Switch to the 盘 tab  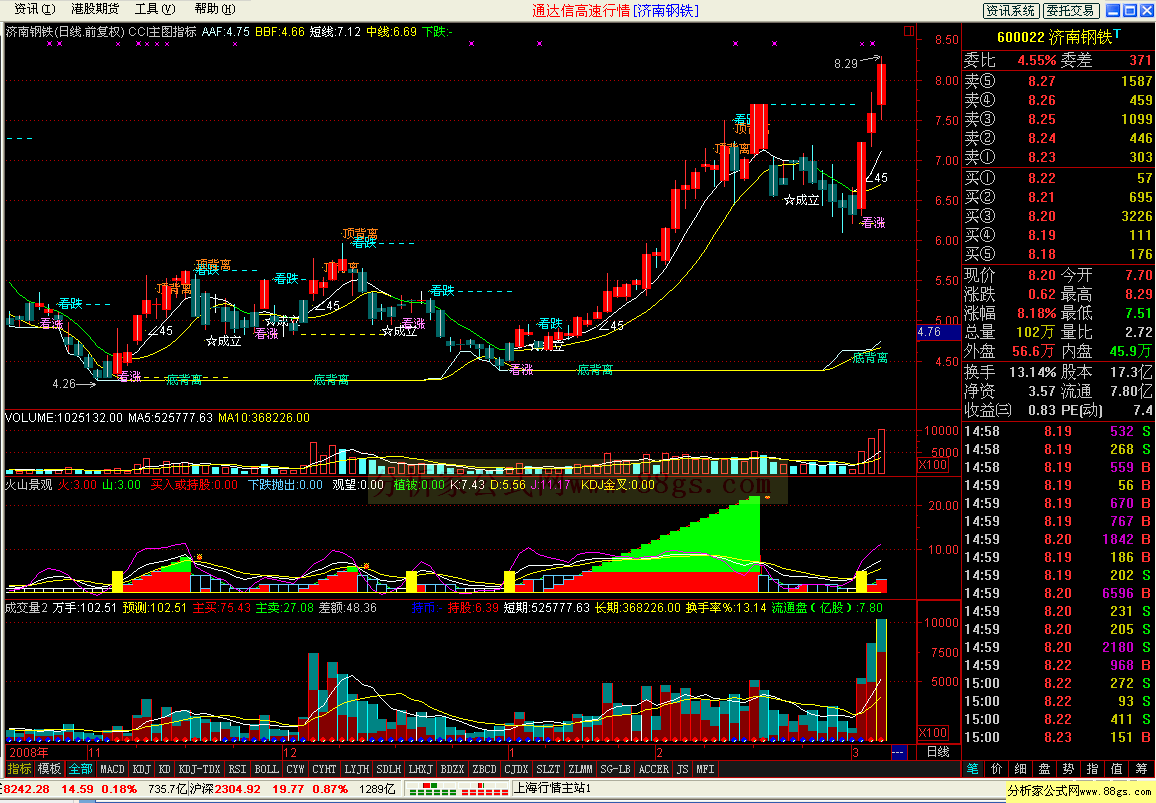pos(1045,769)
